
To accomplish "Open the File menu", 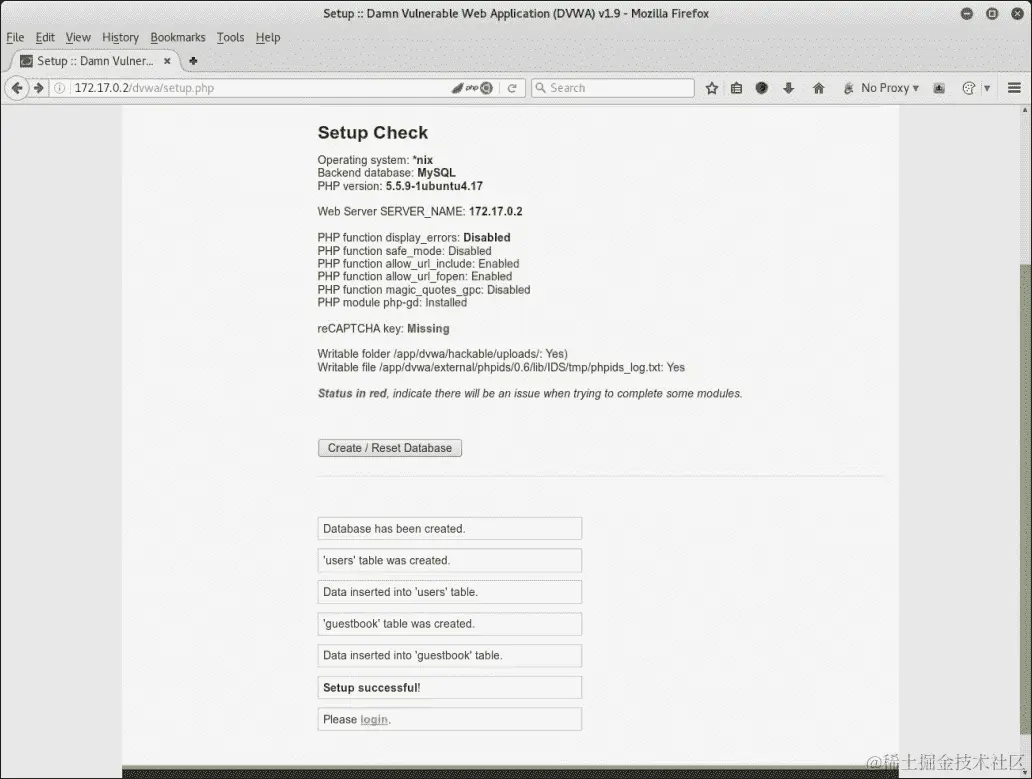I will (x=15, y=38).
